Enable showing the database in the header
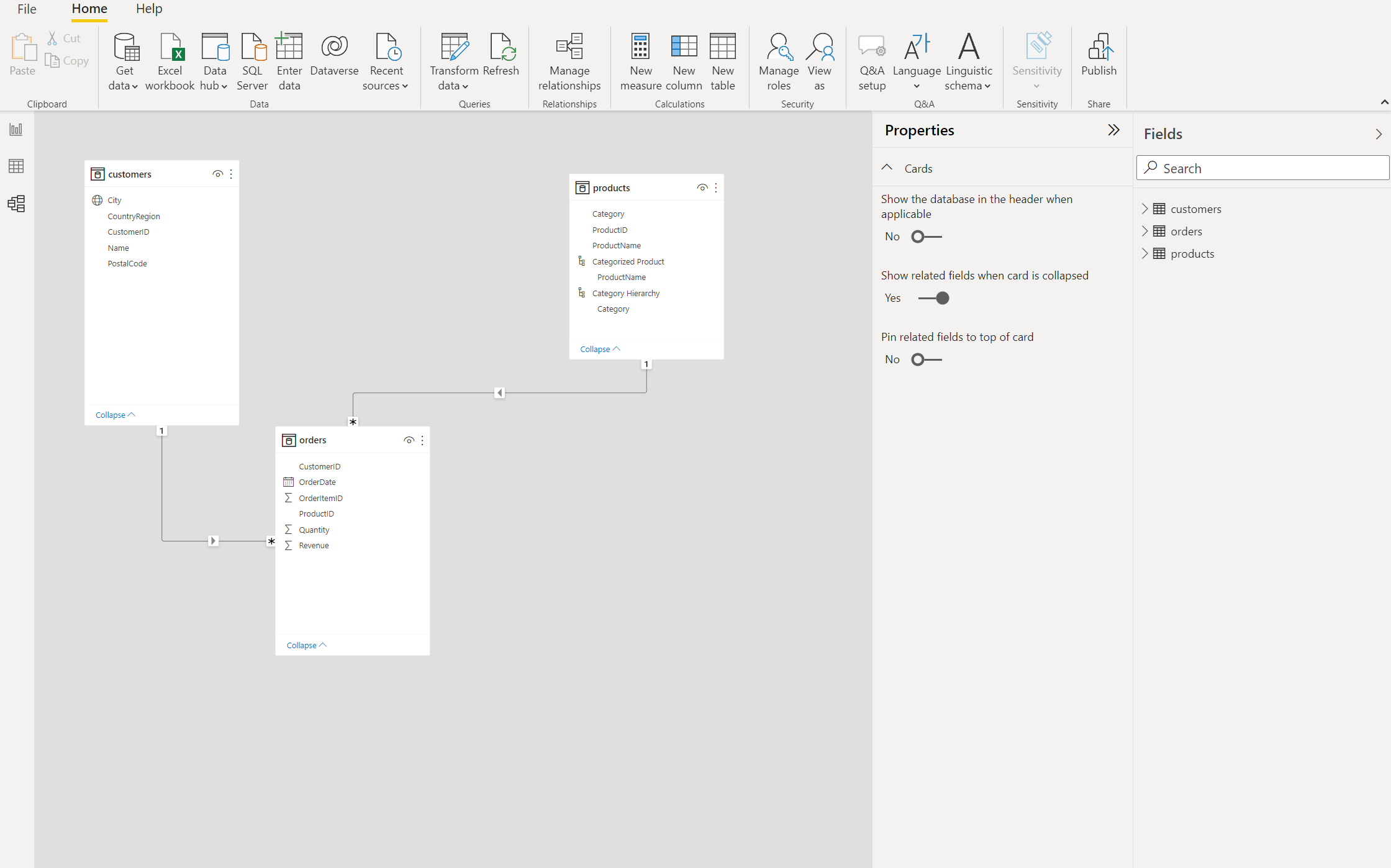Screen dimensions: 1391x868 point(926,237)
